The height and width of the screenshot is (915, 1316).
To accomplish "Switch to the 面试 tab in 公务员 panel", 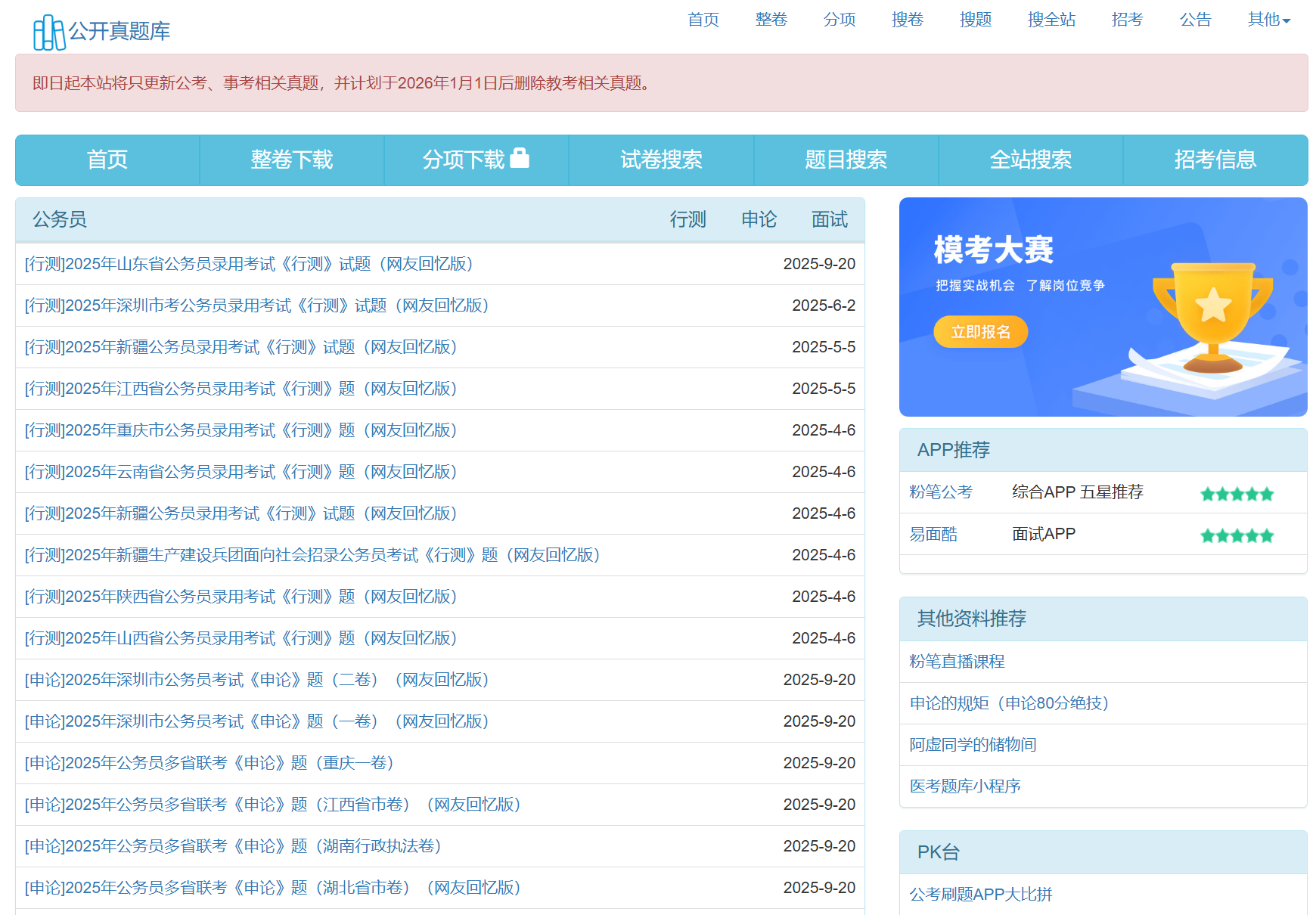I will 829,219.
